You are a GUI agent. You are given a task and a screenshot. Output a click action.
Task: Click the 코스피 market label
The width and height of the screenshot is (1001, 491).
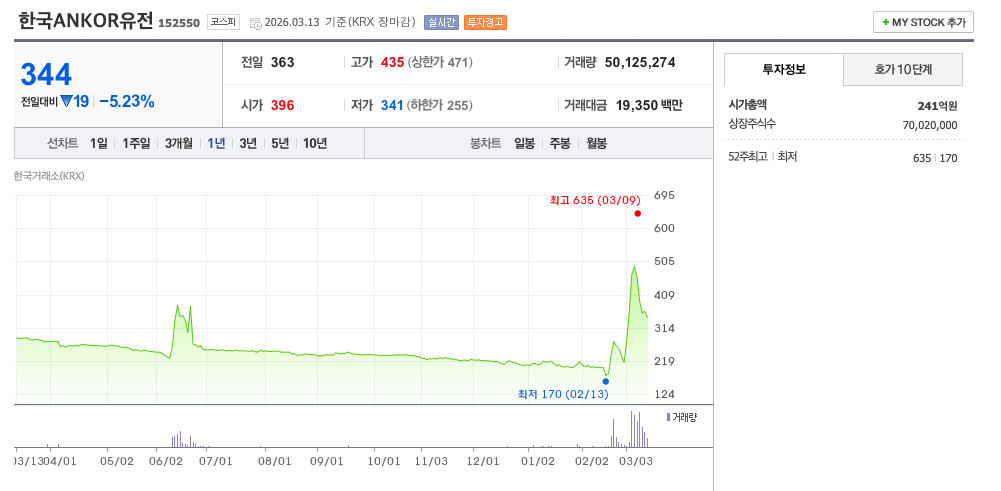pos(223,22)
